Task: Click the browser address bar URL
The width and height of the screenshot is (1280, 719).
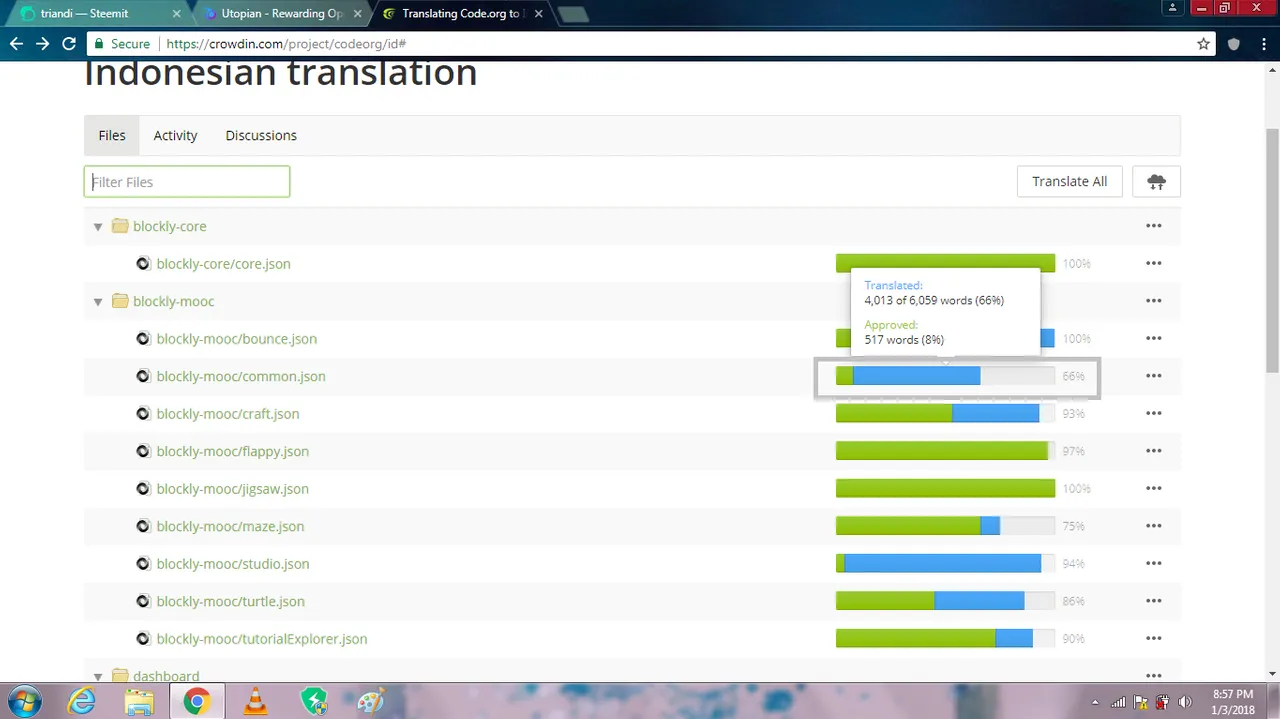Action: tap(285, 44)
